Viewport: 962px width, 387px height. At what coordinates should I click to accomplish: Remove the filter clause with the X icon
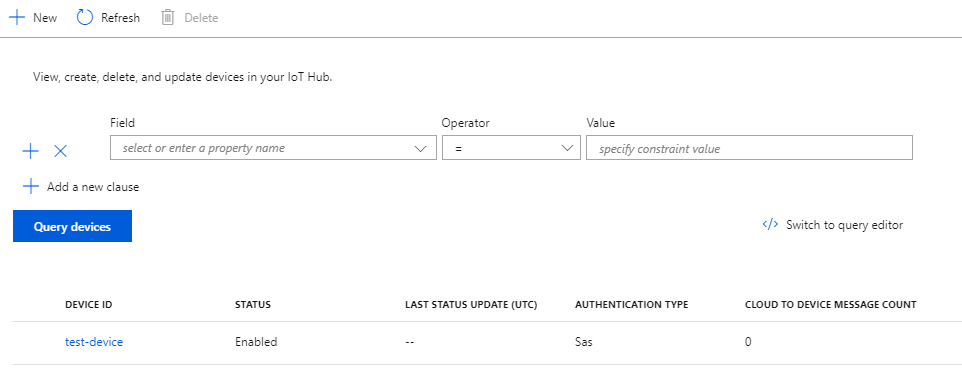pos(60,151)
